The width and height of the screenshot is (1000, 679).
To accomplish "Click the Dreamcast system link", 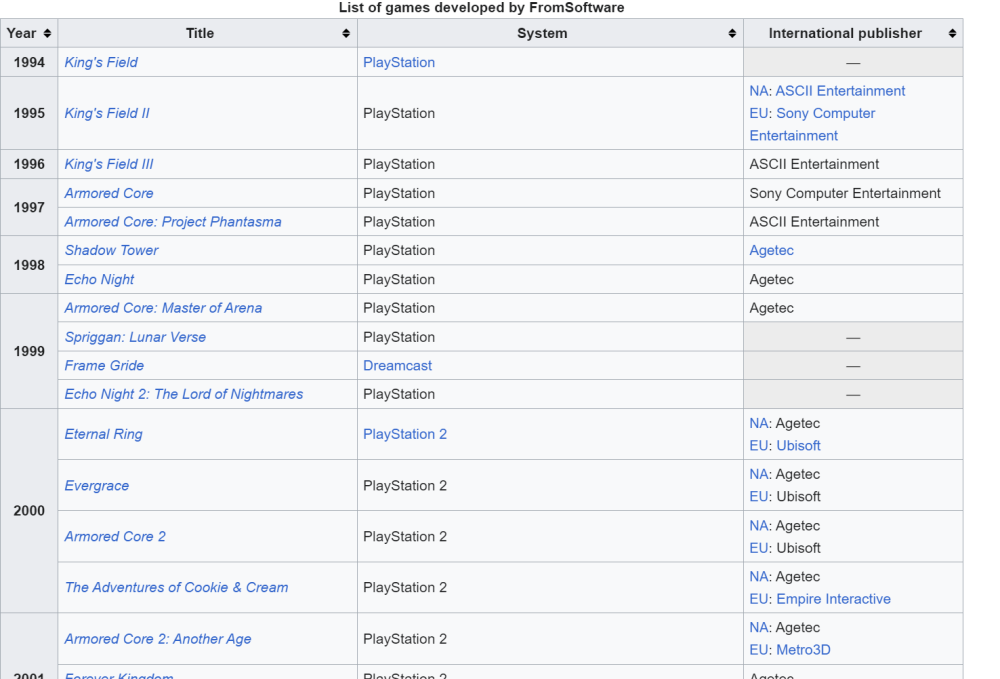I will click(397, 366).
